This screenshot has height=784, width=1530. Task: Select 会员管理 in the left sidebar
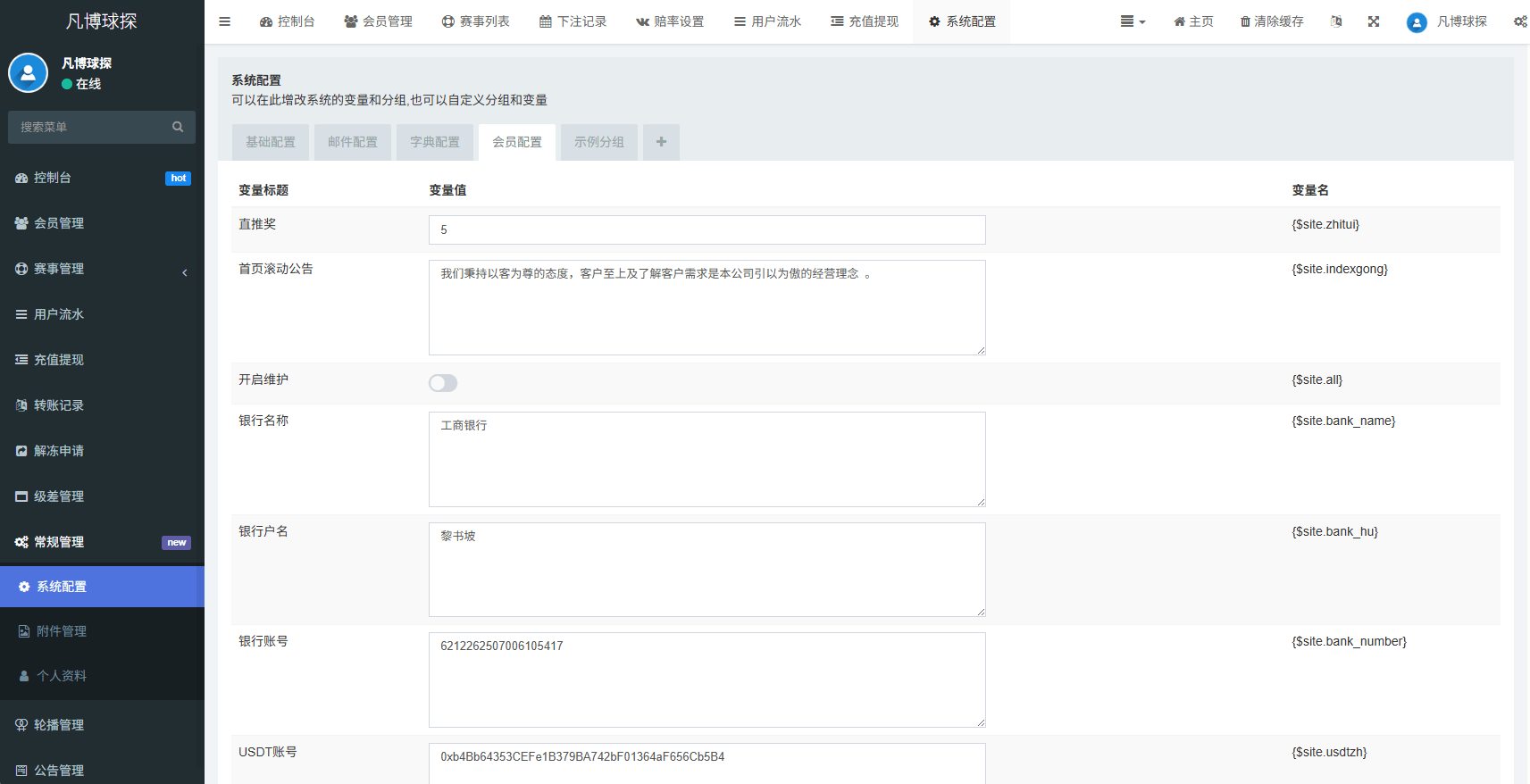tap(102, 223)
